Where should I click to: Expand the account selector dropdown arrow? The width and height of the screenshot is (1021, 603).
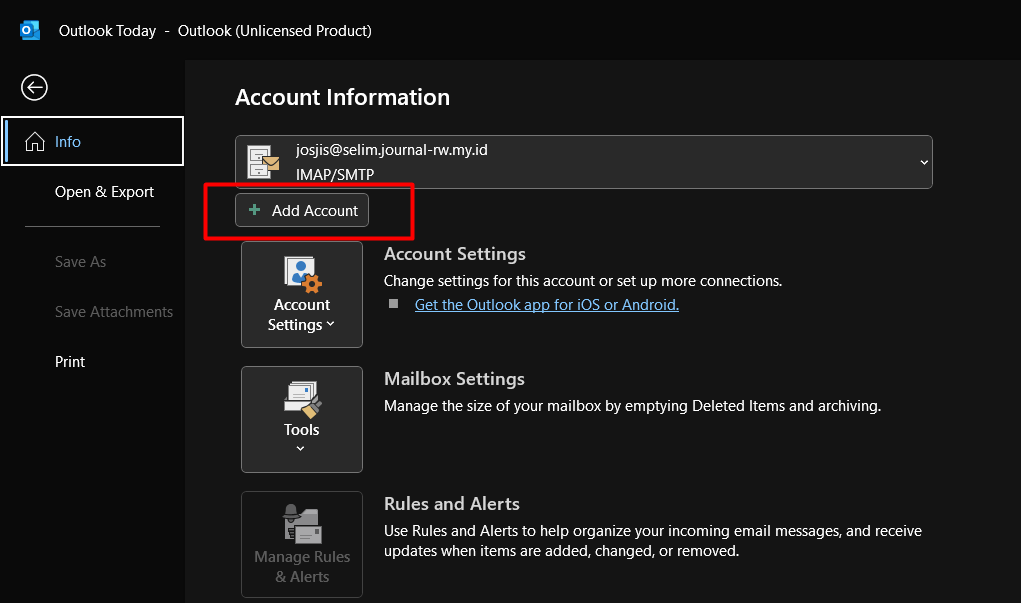click(x=923, y=162)
